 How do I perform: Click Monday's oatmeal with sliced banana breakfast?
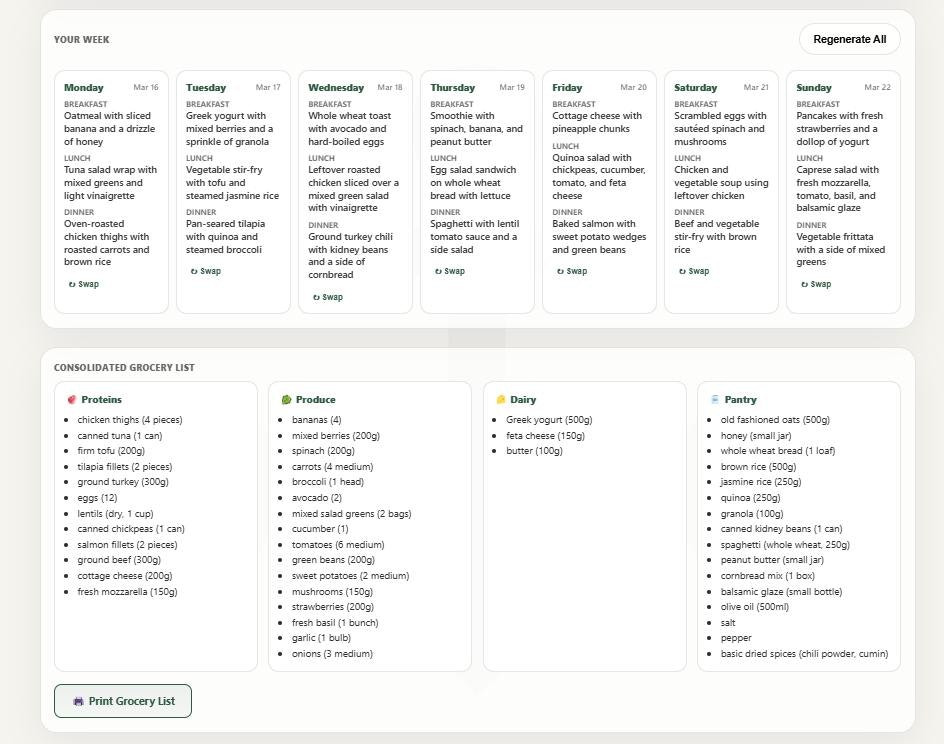[x=110, y=129]
